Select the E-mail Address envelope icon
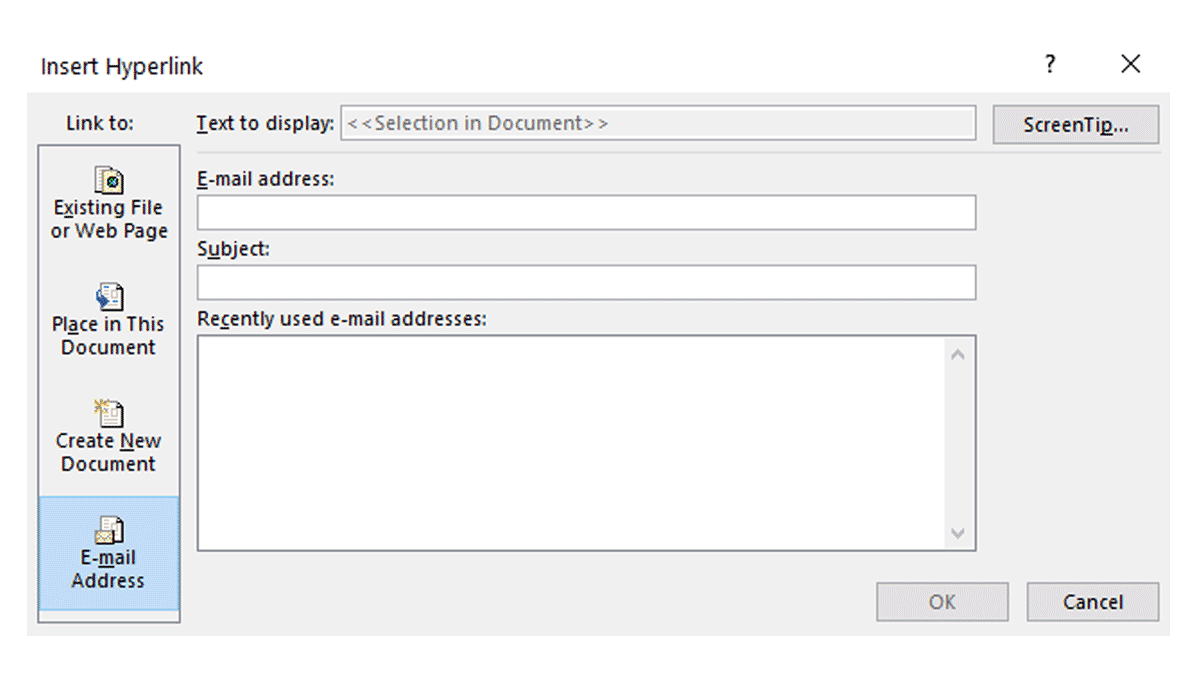The height and width of the screenshot is (675, 1200). pyautogui.click(x=108, y=530)
